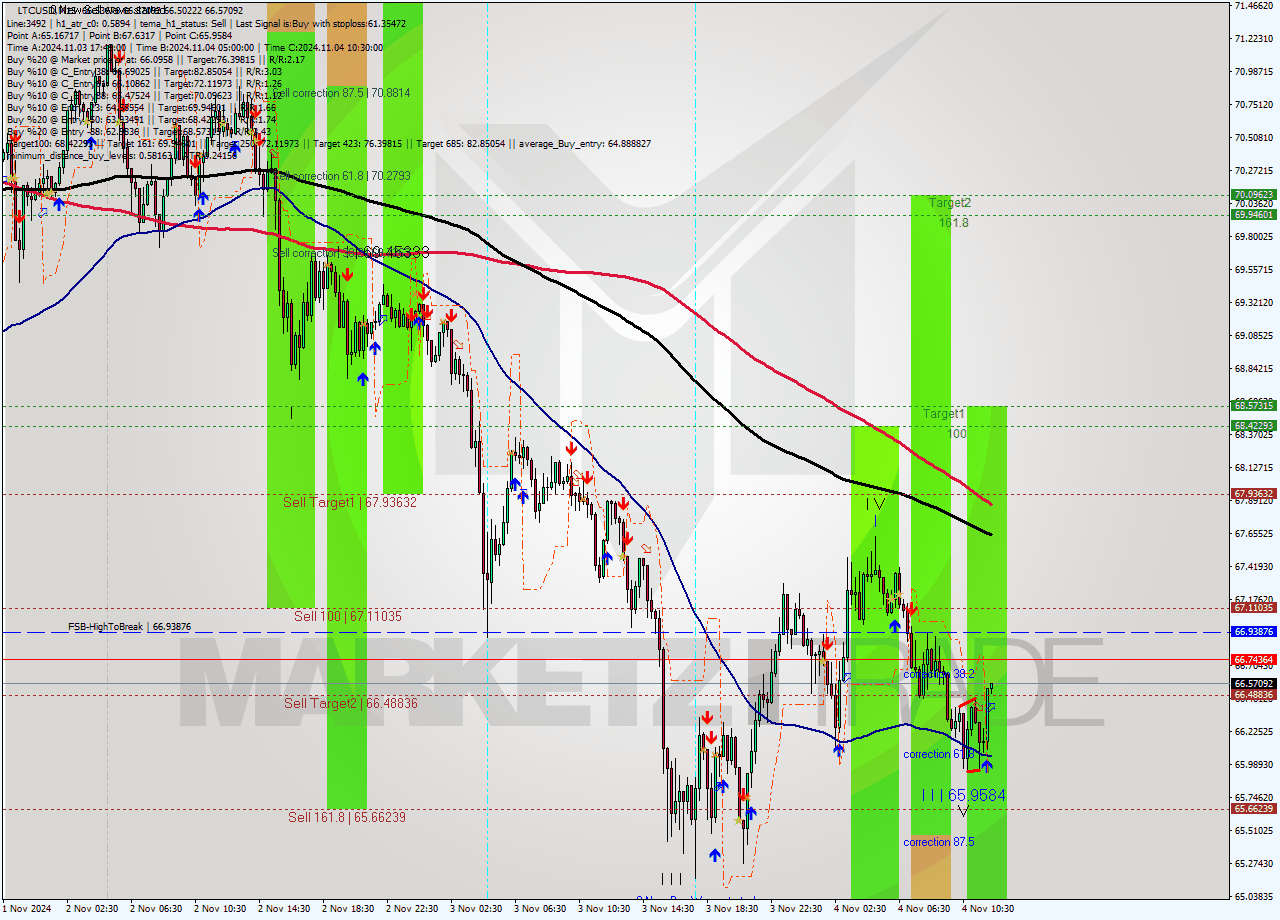Image resolution: width=1280 pixels, height=920 pixels.
Task: Click the FSB-HighToBreak 66.93876 line label
Action: [129, 627]
